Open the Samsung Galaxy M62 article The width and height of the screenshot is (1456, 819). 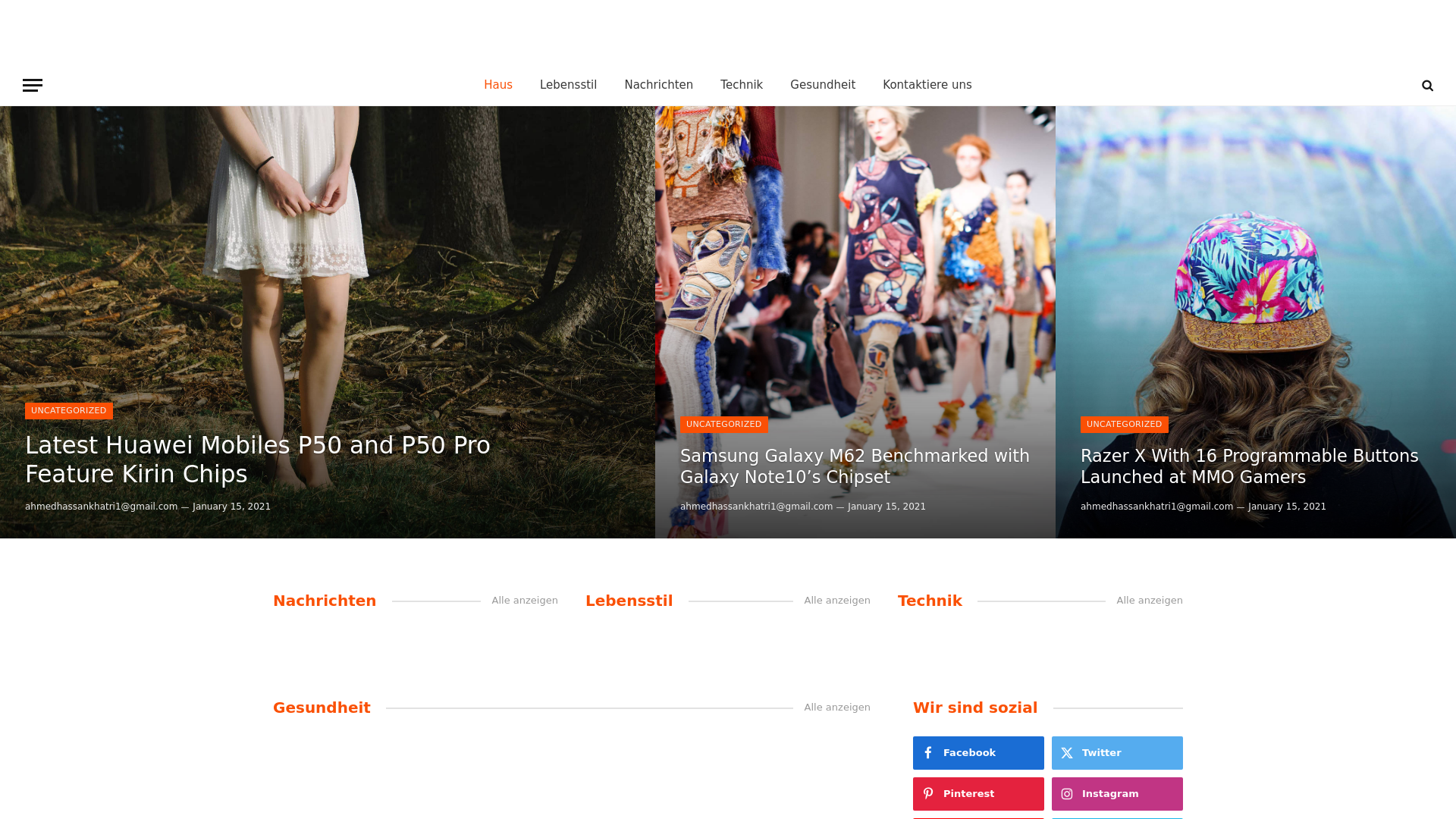[x=855, y=466]
